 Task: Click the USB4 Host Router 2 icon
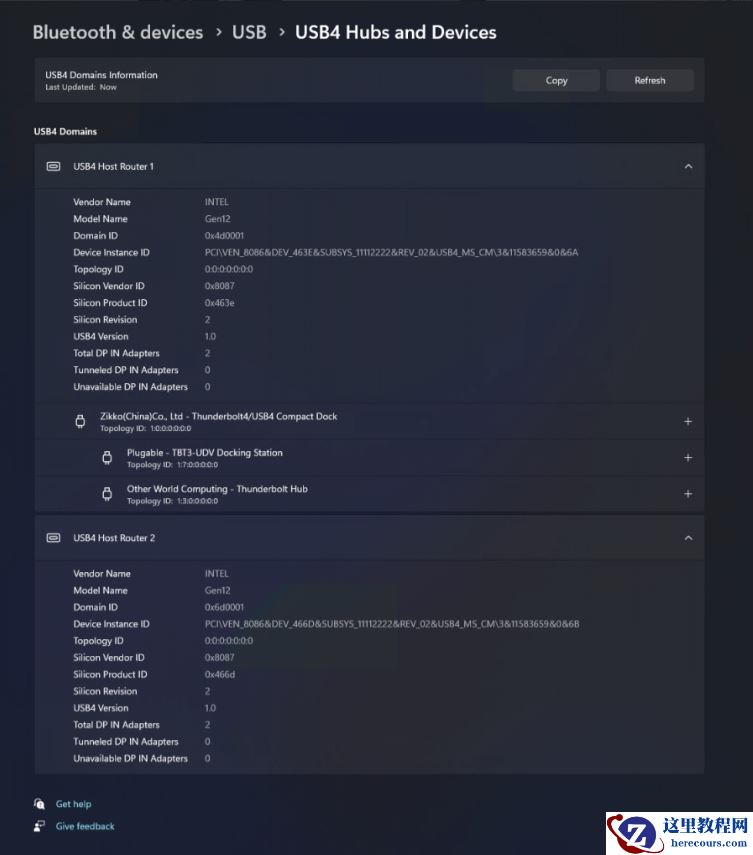53,538
